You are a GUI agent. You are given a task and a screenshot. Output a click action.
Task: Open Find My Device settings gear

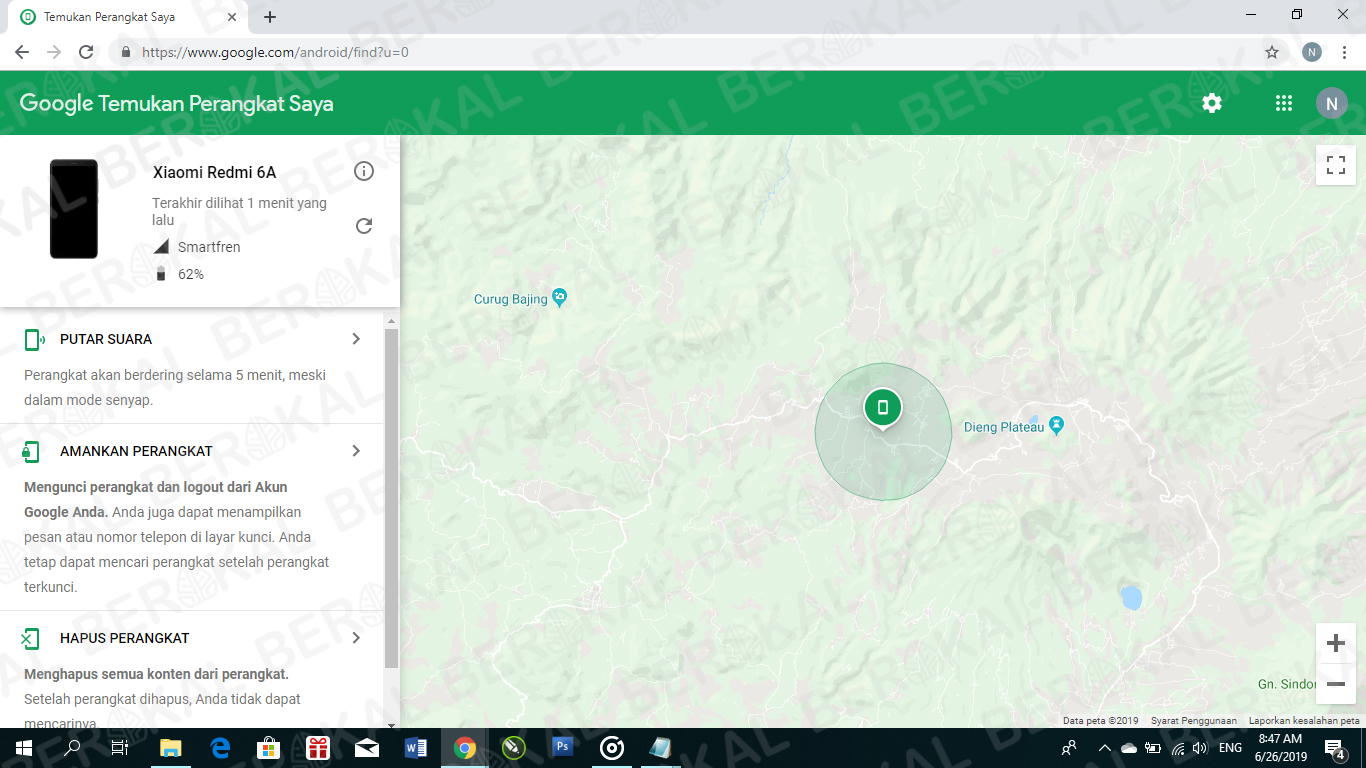click(x=1211, y=102)
